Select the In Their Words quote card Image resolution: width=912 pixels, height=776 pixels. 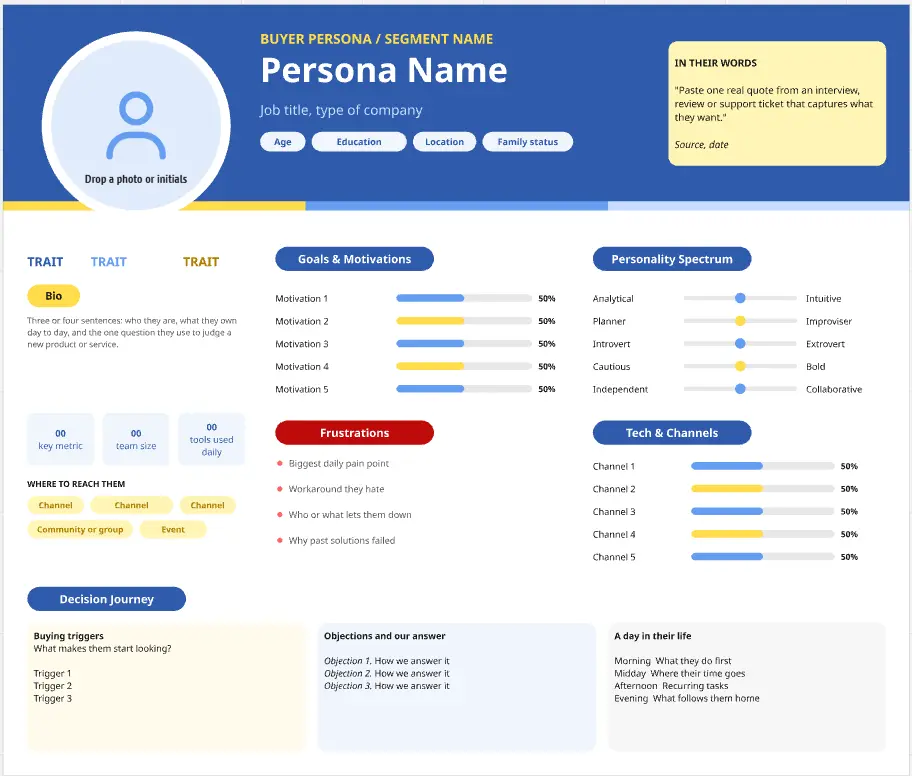pyautogui.click(x=777, y=104)
